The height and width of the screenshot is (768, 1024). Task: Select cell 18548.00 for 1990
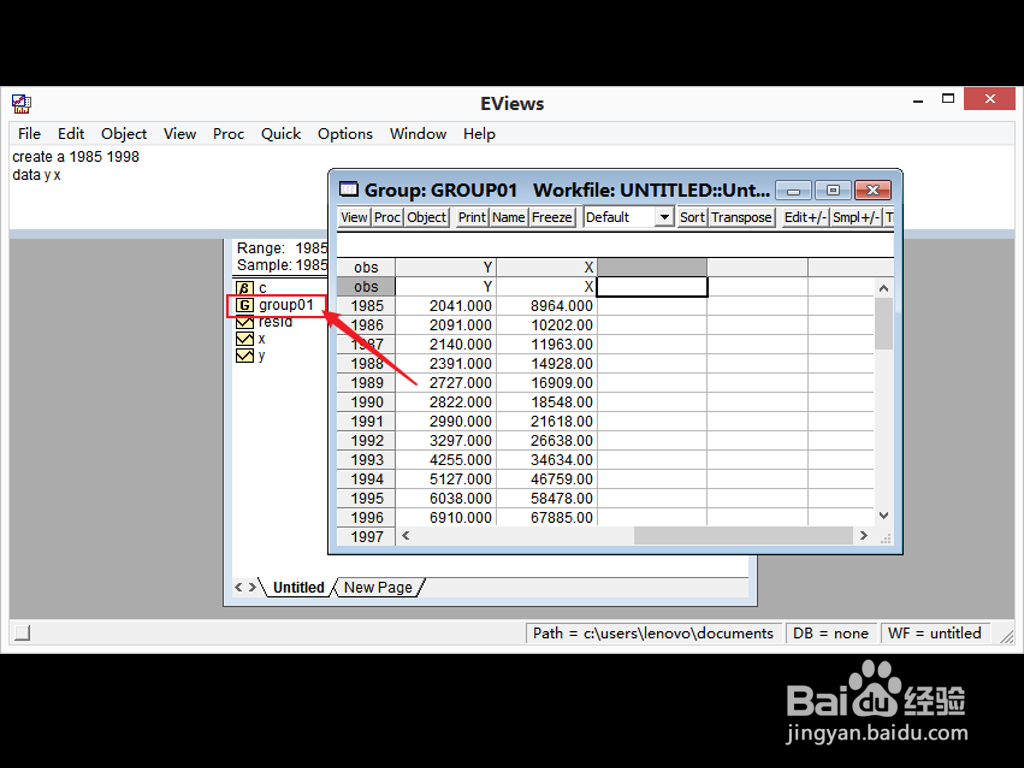tap(547, 402)
